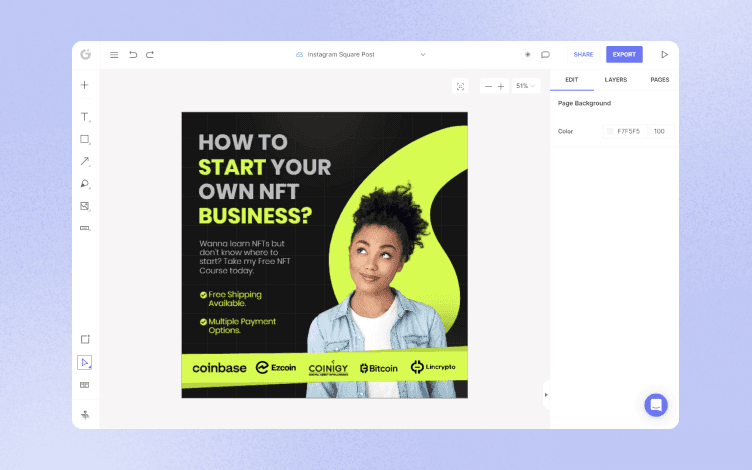Select the Arrow line tool
This screenshot has width=752, height=470.
[85, 161]
